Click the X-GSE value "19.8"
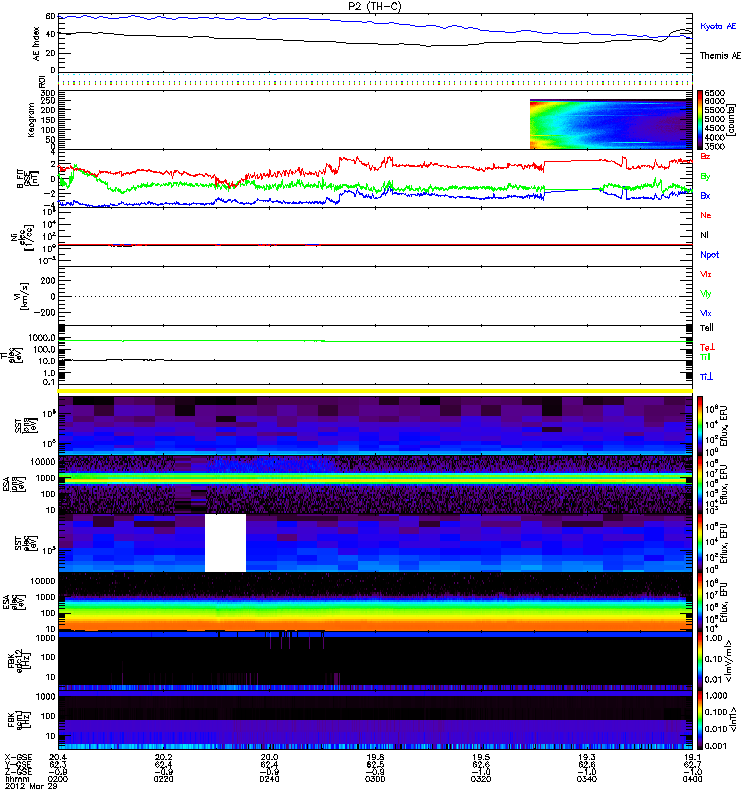Screen dimensions: 750x800 [x=375, y=757]
